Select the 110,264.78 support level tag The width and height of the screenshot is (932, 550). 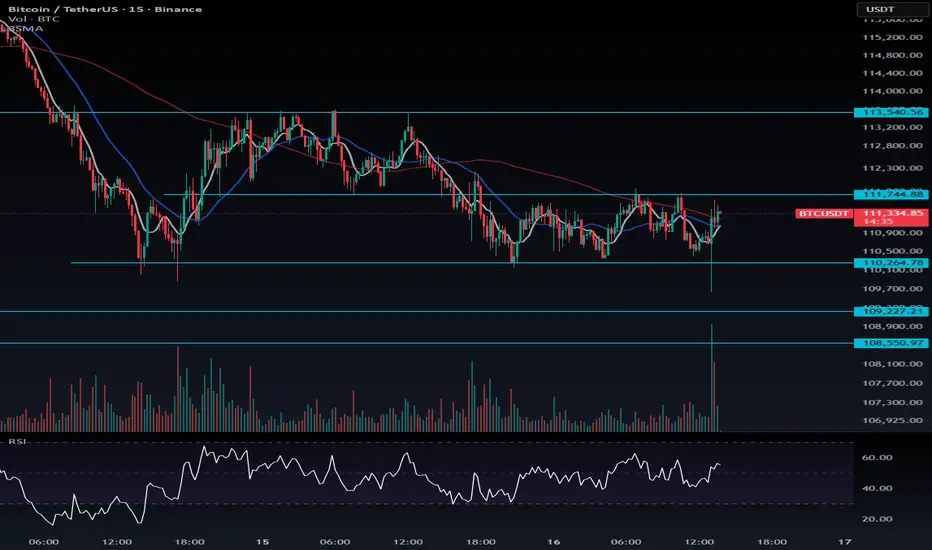coord(890,263)
